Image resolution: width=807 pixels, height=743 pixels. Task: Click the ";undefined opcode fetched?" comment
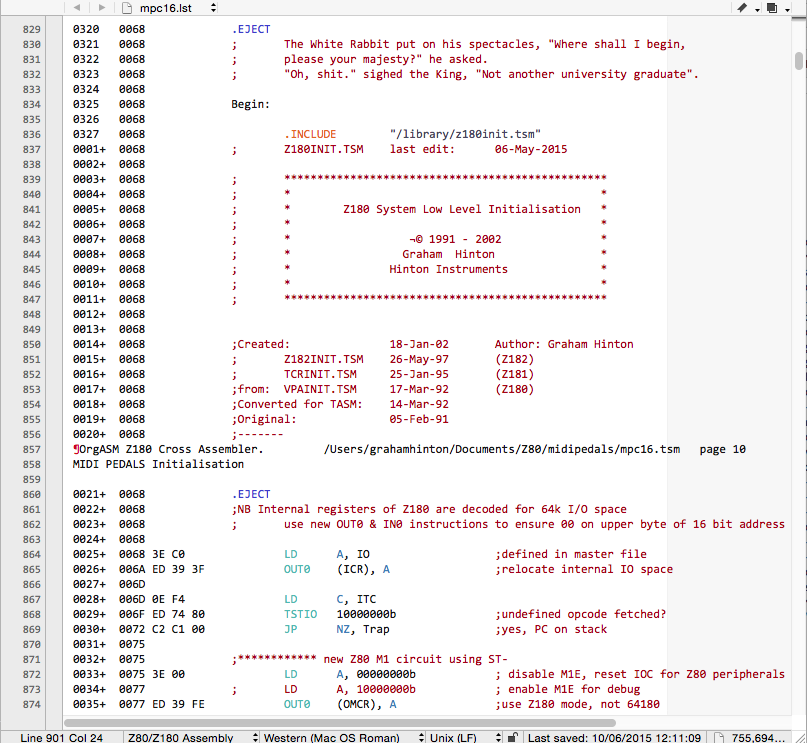pos(581,614)
